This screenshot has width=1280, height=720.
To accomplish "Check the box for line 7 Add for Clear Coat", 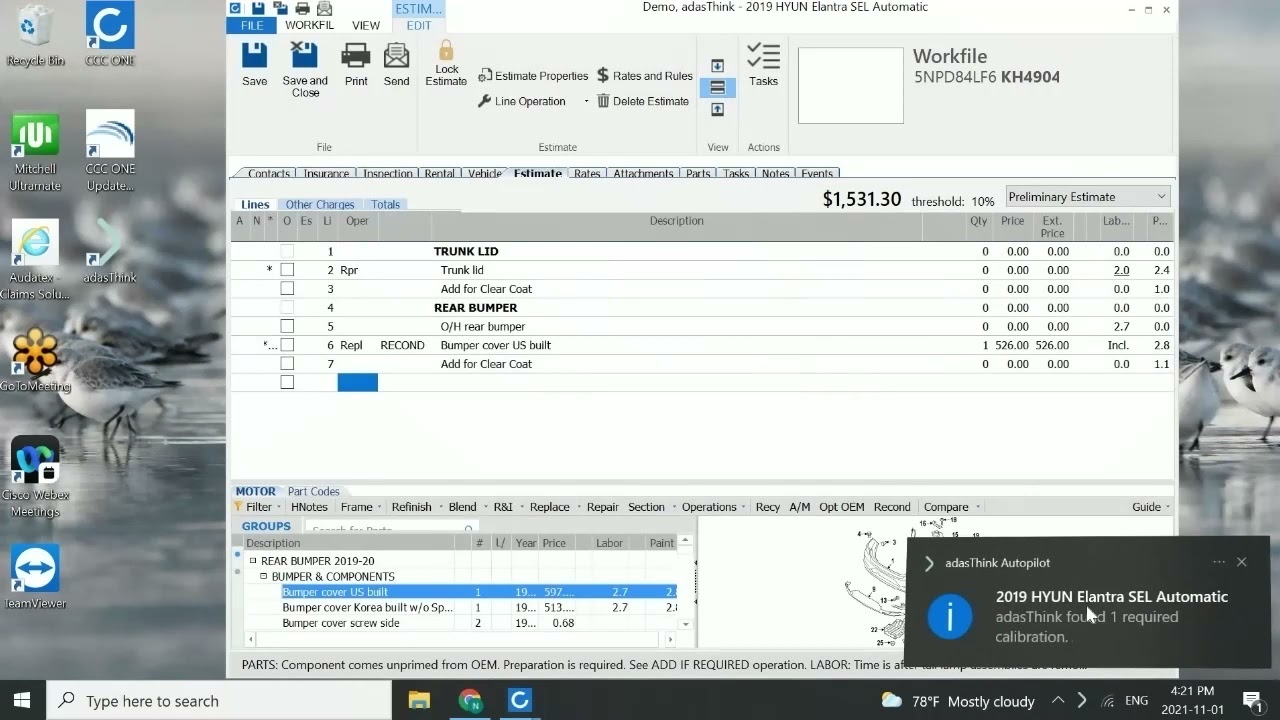I will click(287, 364).
